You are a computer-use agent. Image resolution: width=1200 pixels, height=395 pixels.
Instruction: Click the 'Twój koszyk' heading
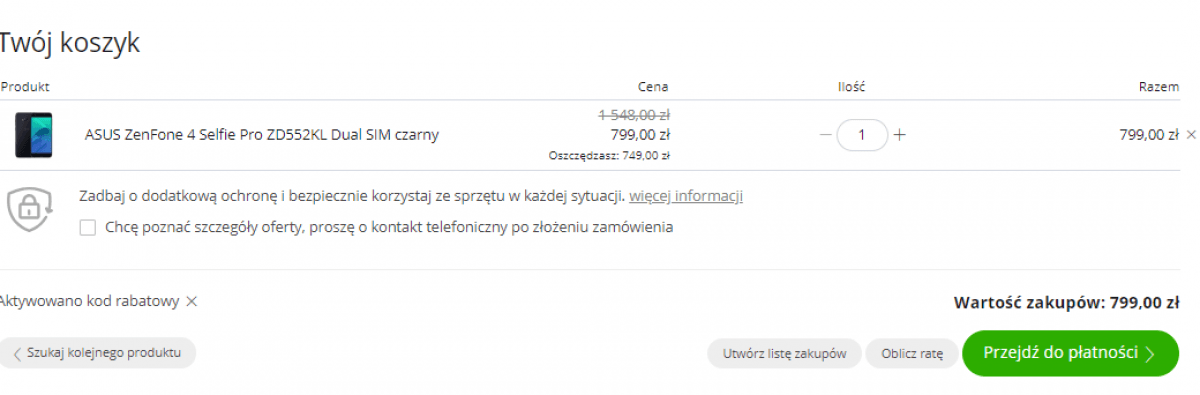click(69, 43)
